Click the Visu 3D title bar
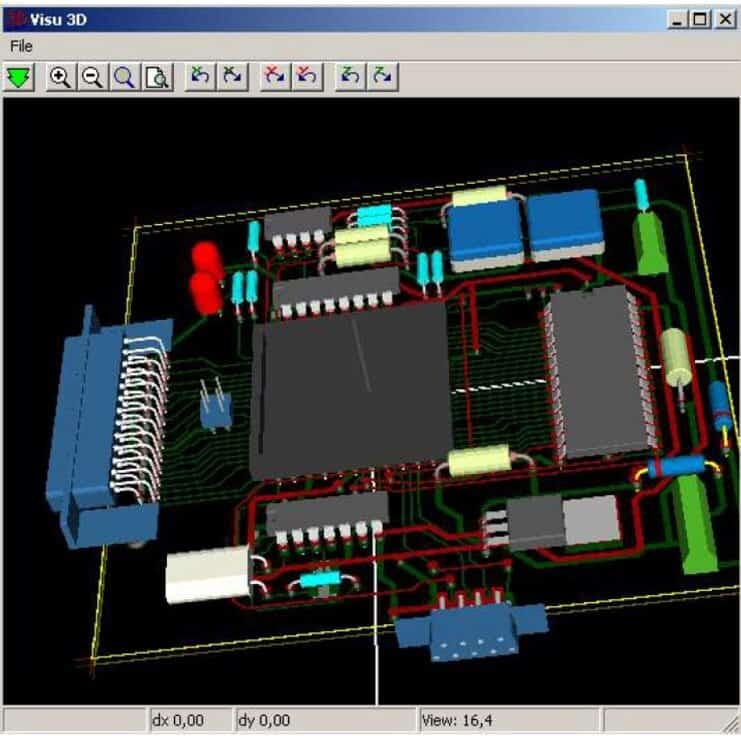The width and height of the screenshot is (741, 736). 300,18
